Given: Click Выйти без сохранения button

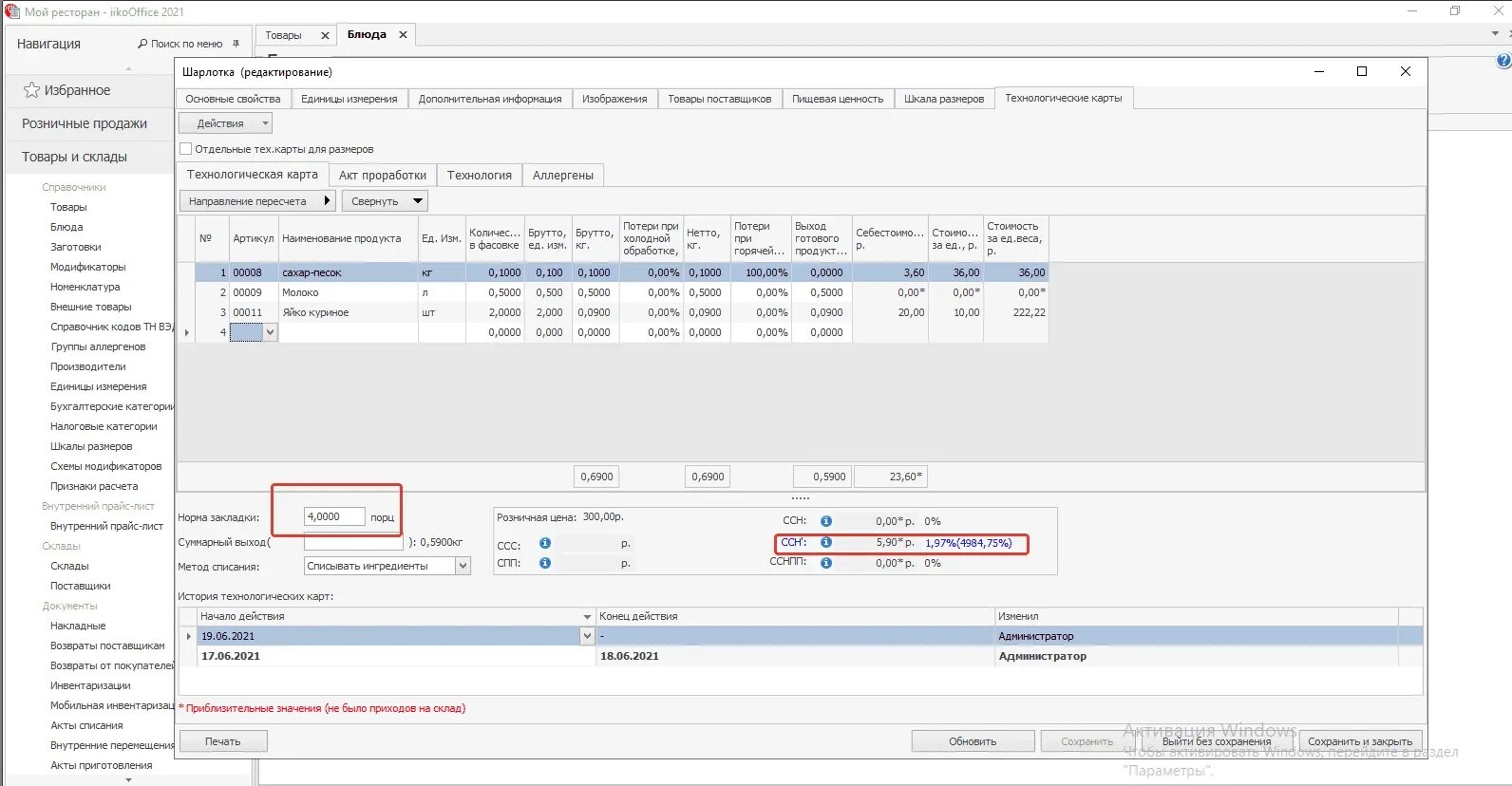Looking at the screenshot, I should click(x=1217, y=741).
